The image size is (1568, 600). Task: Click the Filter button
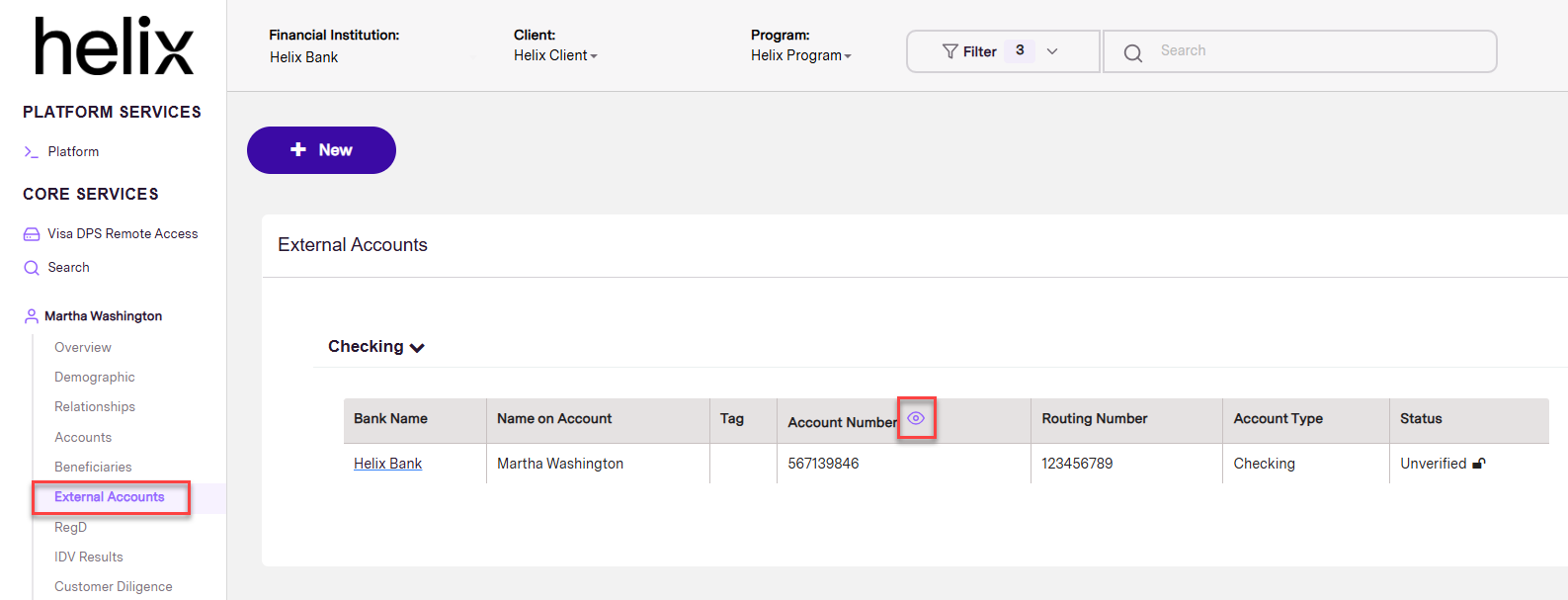[1003, 51]
